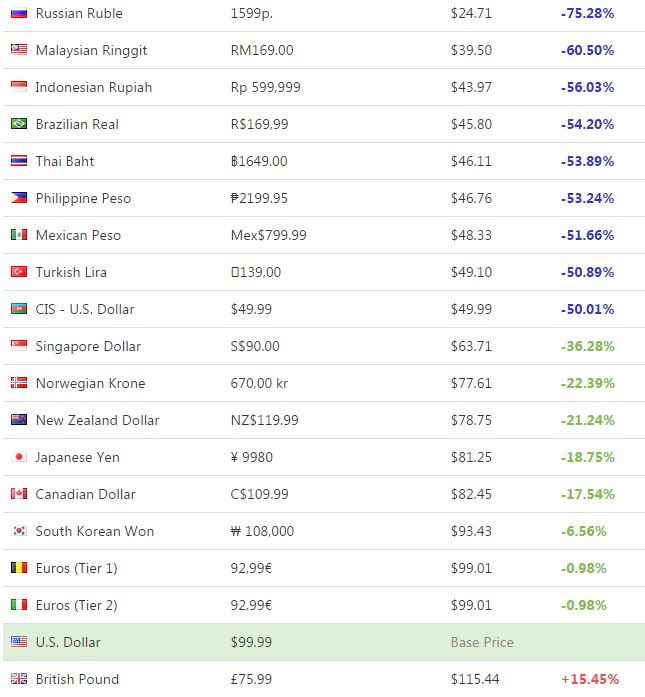
Task: Open the Mexican Peso row label
Action: point(78,235)
